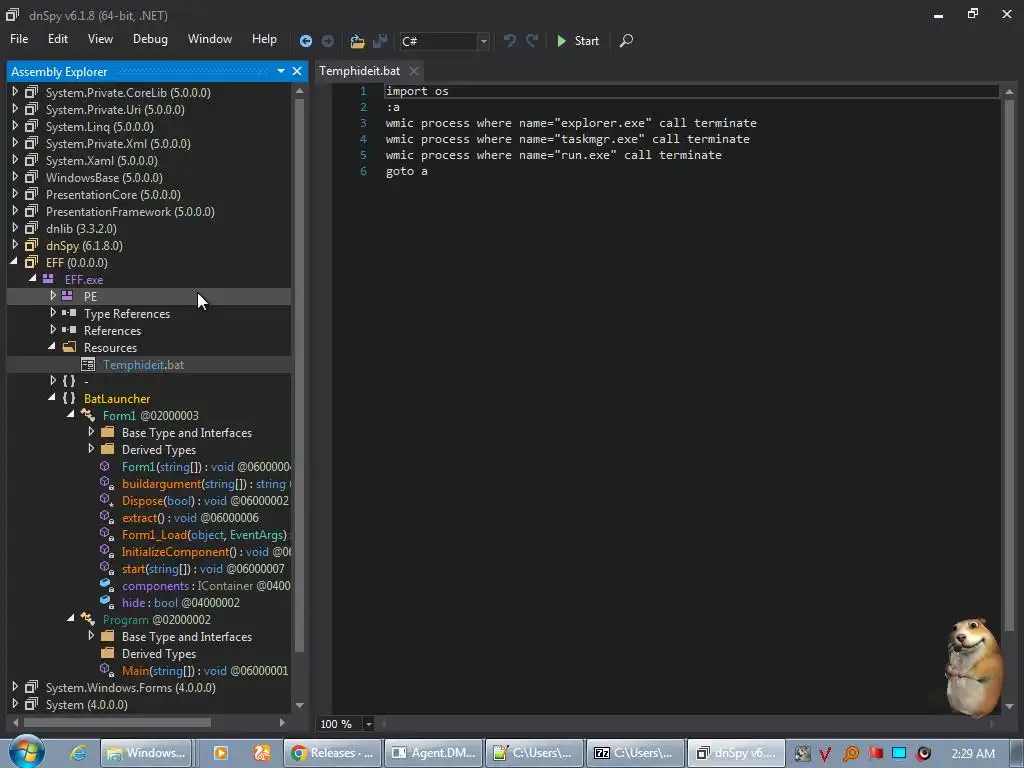Collapse the BatLauncher namespace
This screenshot has height=768, width=1024.
[52, 398]
